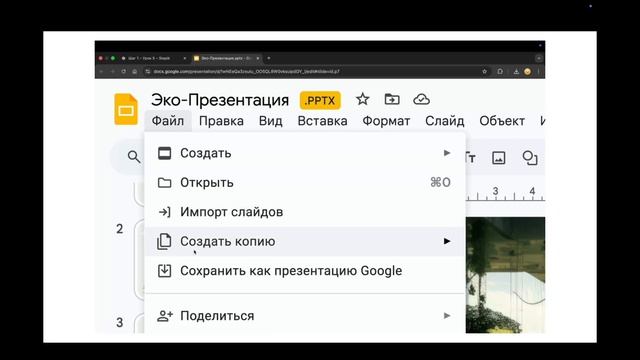Click the insert shape toolbar icon
640x360 pixels.
click(x=530, y=158)
